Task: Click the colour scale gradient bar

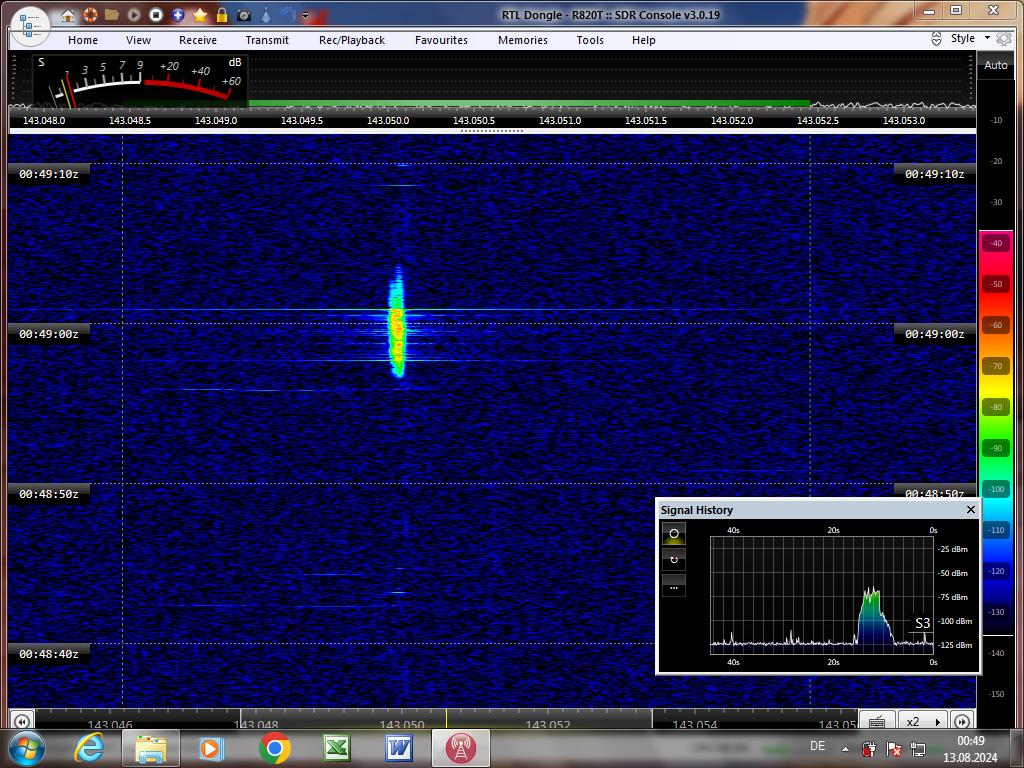Action: coord(996,432)
